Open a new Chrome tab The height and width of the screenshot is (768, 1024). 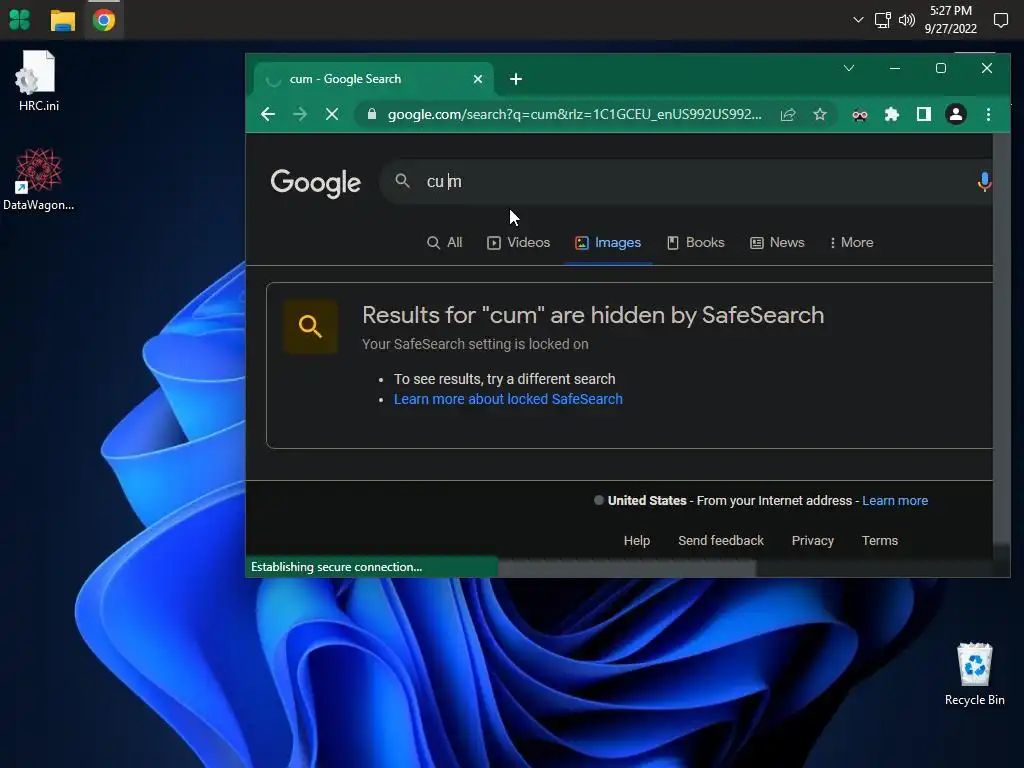point(516,79)
